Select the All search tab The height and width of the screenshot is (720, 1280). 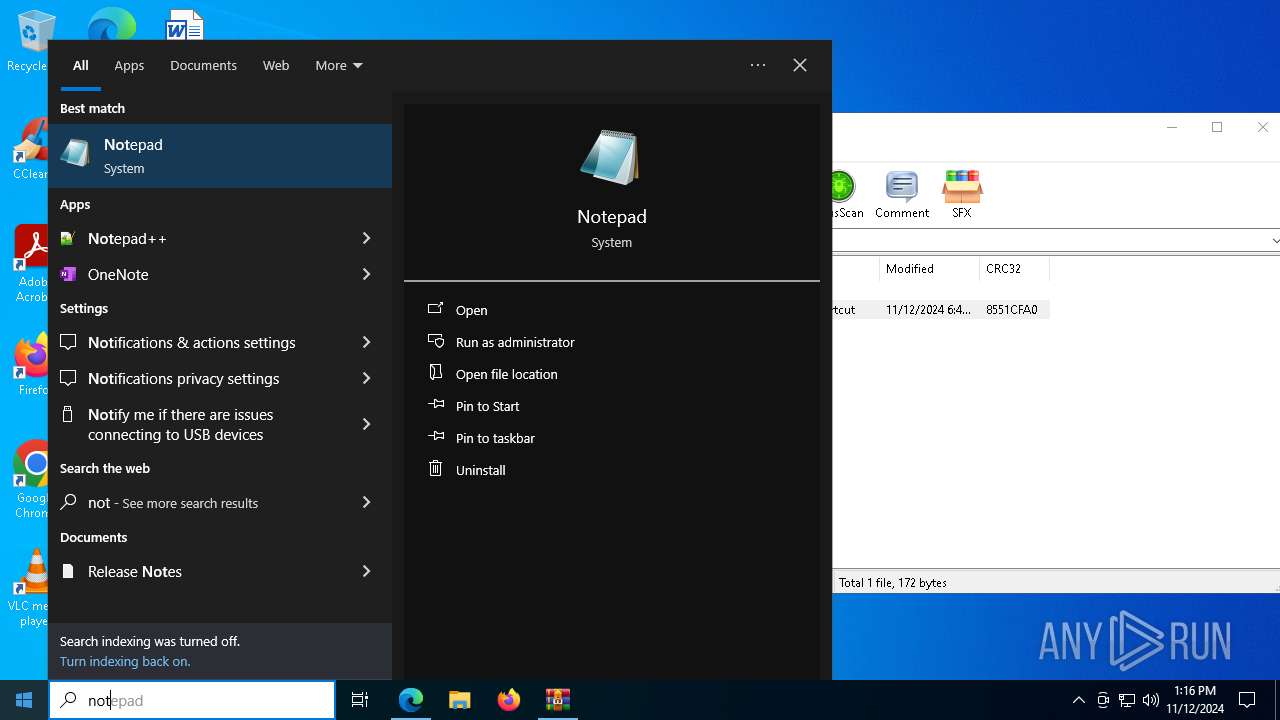click(81, 65)
